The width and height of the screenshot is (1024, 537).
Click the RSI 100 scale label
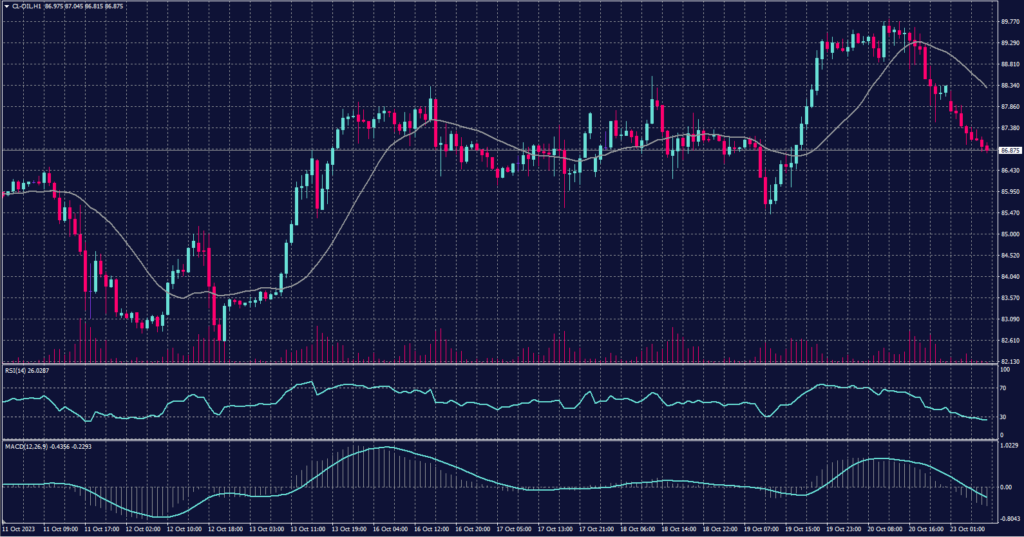point(1005,370)
